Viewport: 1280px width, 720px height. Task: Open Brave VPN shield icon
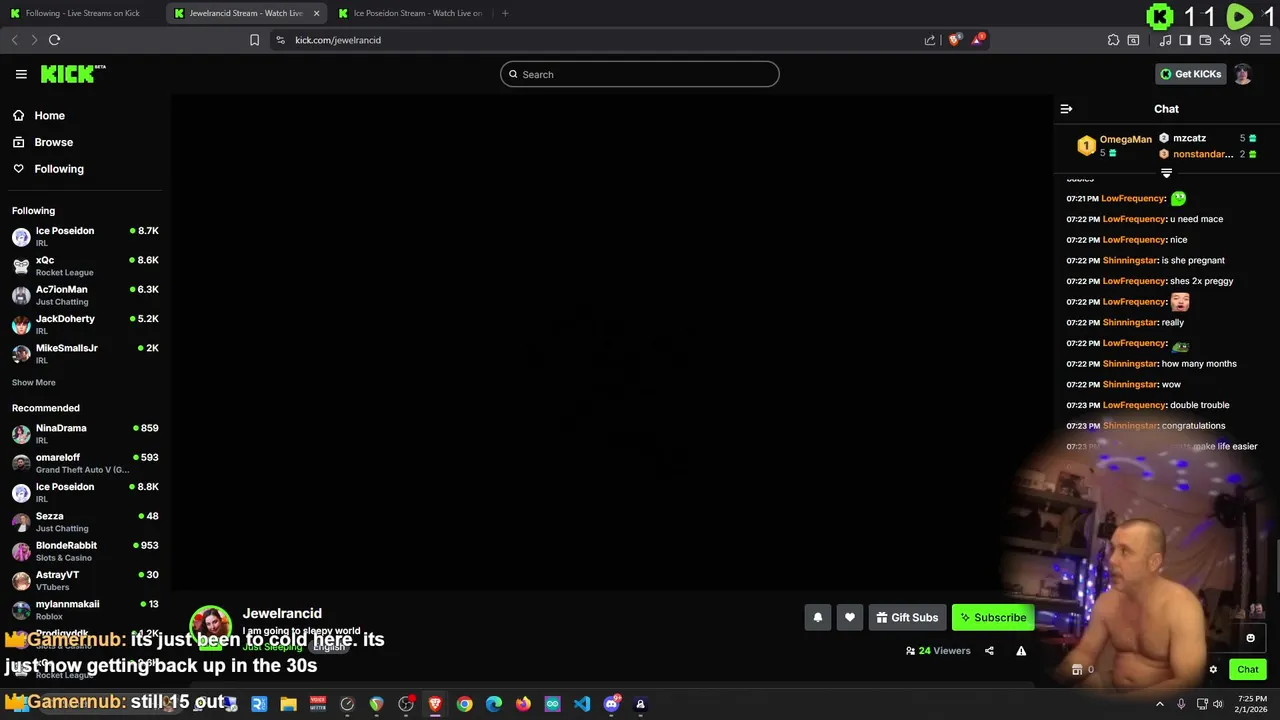click(1245, 40)
